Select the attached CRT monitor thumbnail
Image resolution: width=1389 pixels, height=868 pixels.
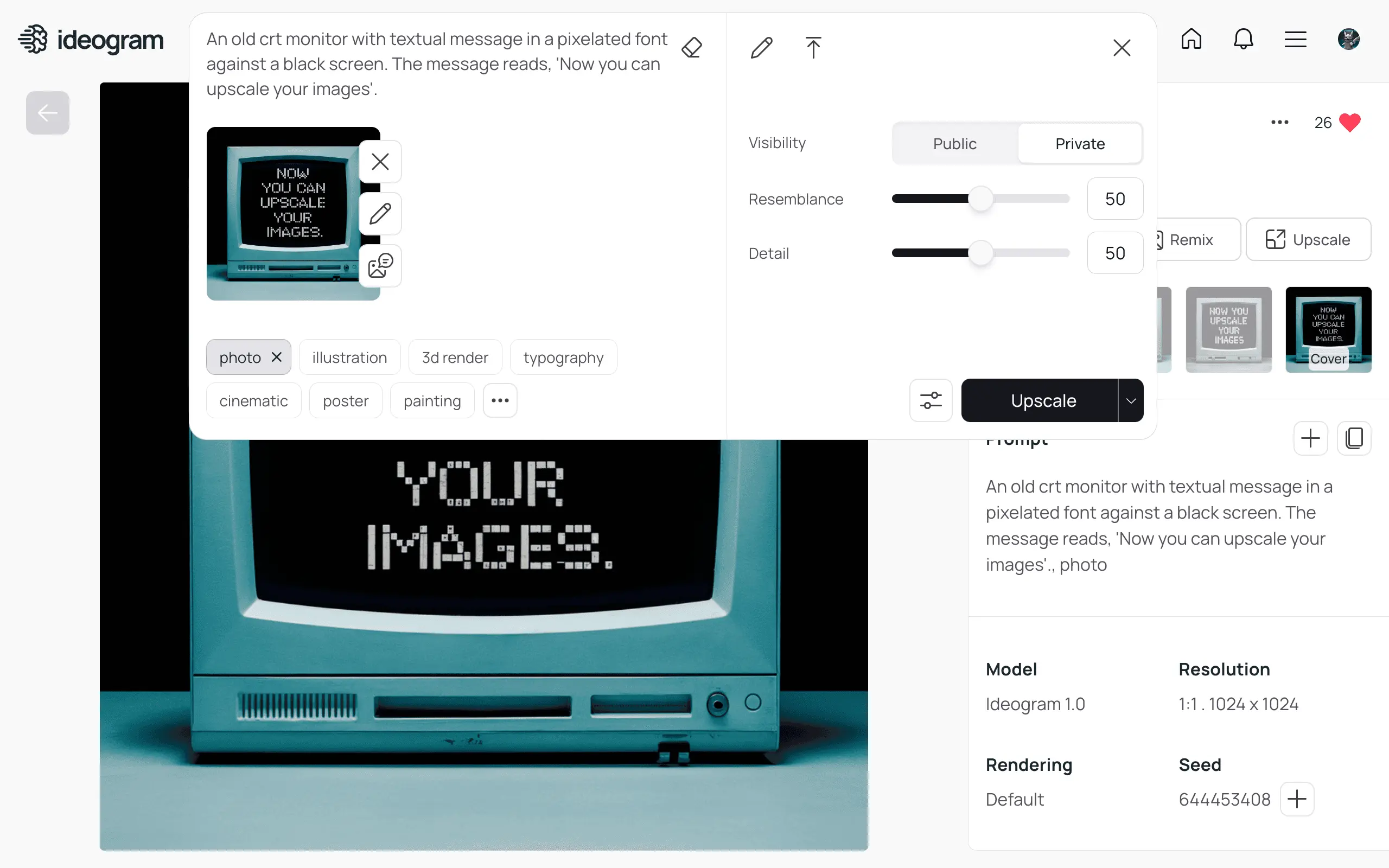(293, 214)
